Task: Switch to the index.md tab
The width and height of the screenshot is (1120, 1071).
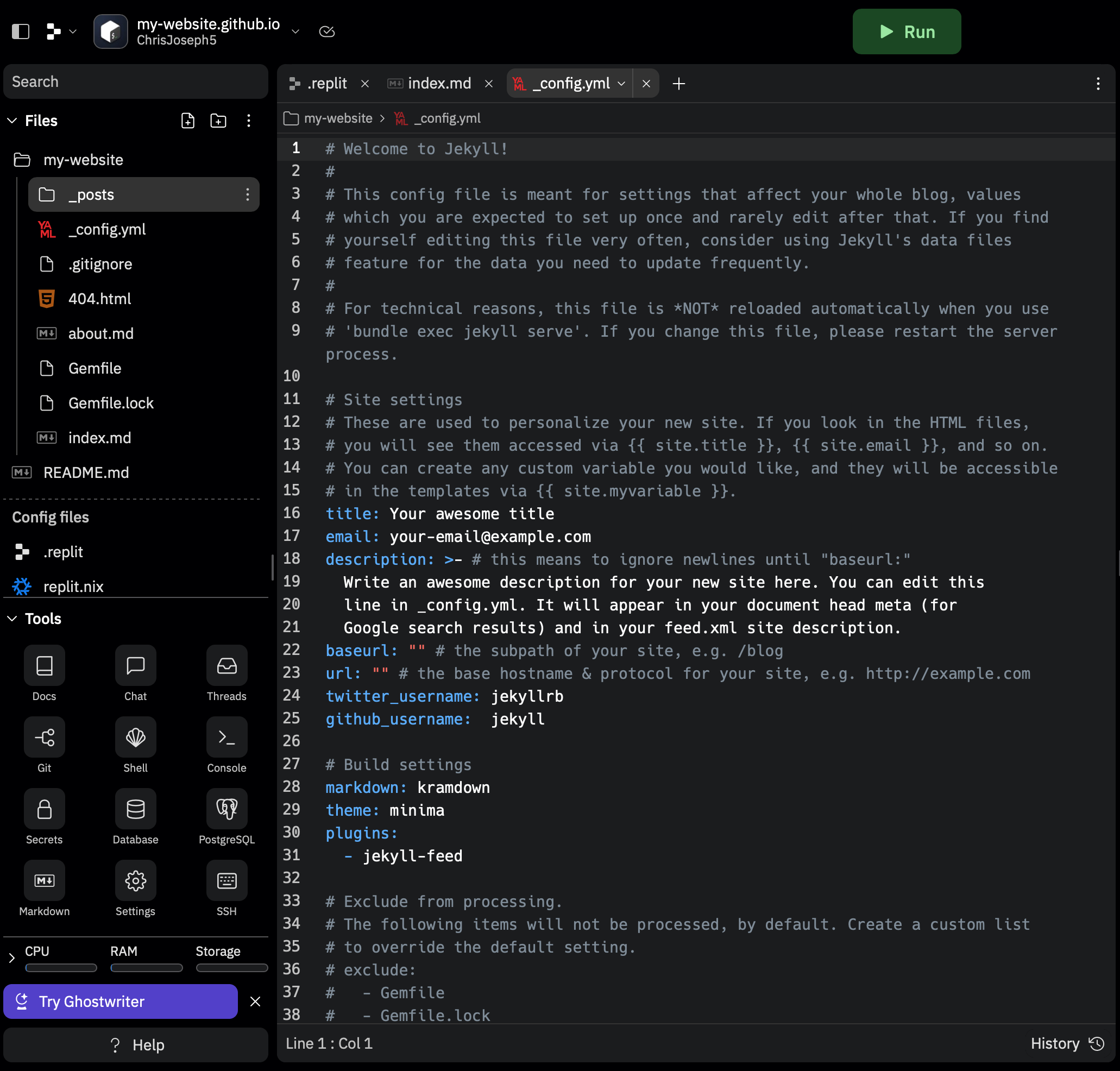Action: (x=439, y=83)
